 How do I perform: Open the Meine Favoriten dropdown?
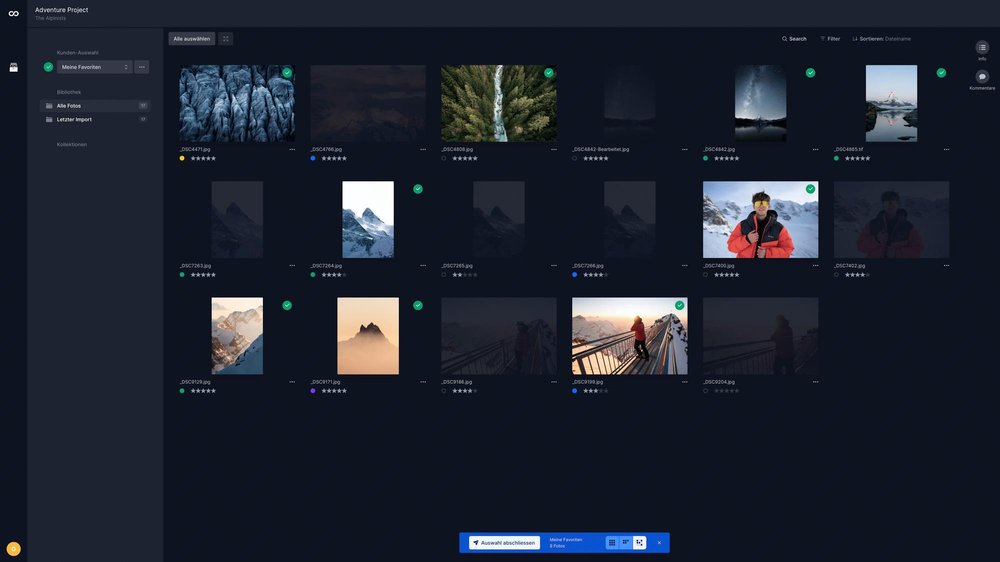(94, 67)
